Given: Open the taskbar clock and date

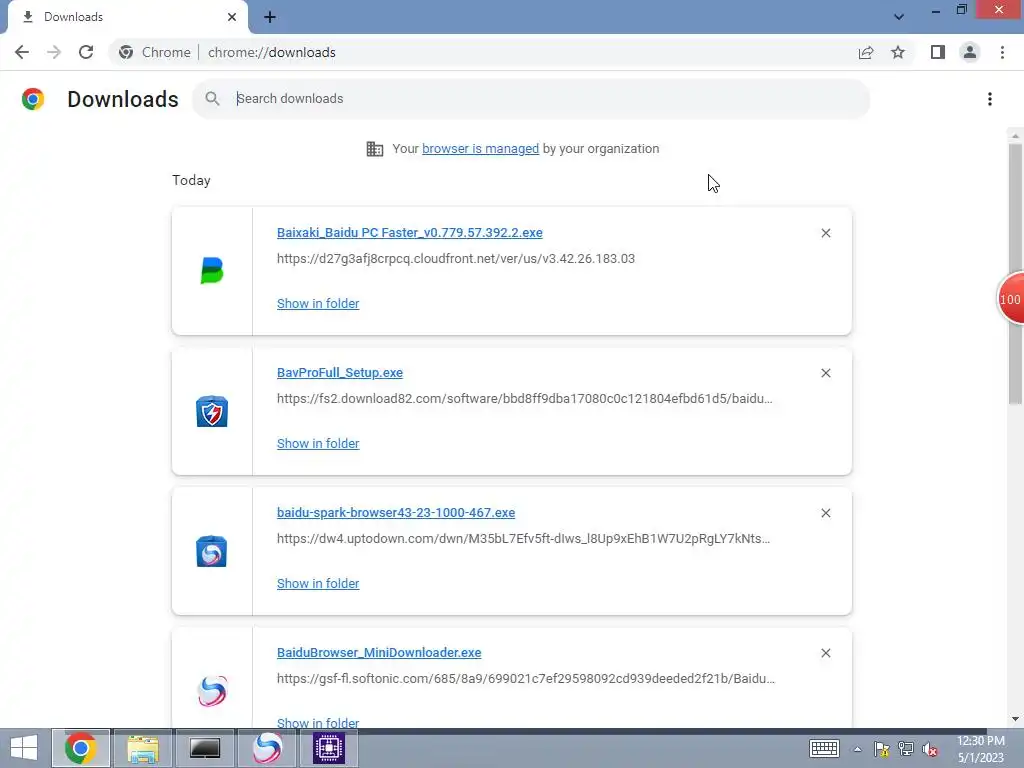Looking at the screenshot, I should [x=981, y=749].
